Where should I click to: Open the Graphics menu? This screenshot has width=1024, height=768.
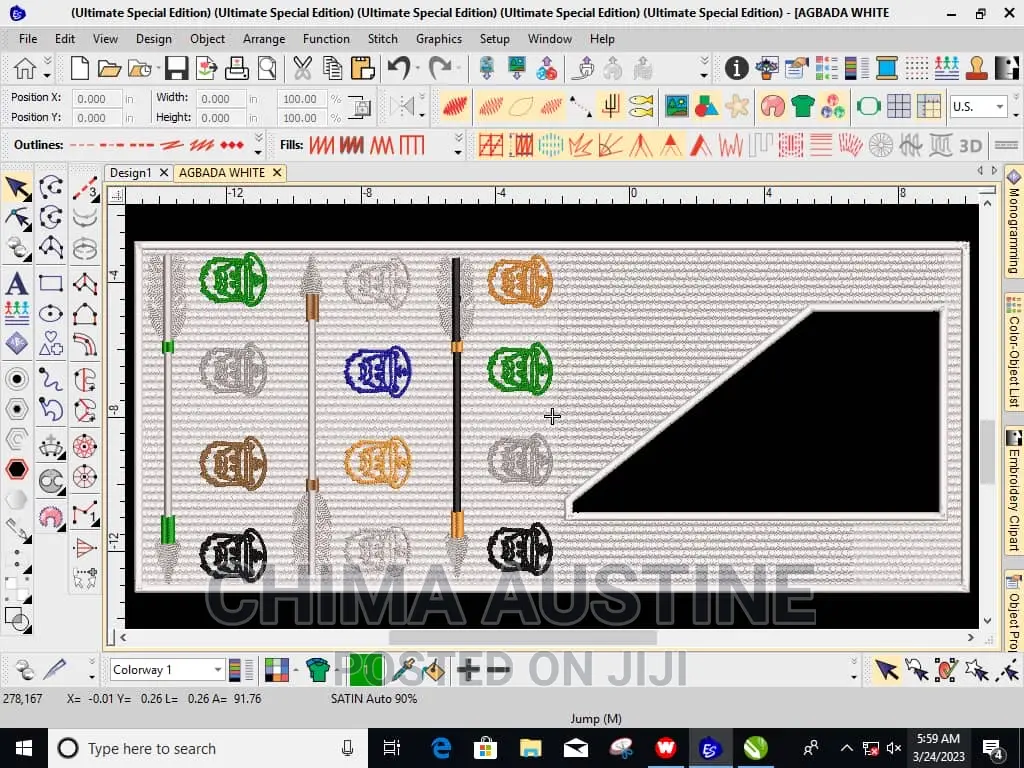(x=438, y=39)
